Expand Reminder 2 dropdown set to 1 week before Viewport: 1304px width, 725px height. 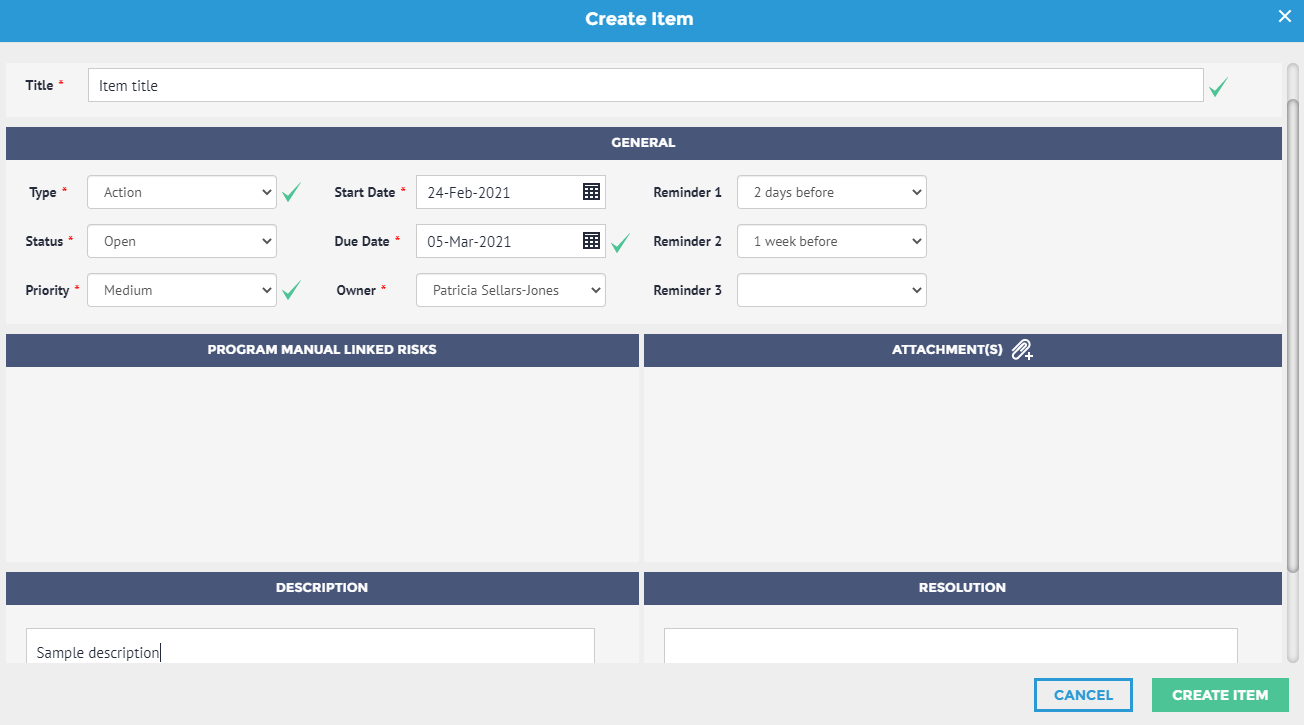pos(832,241)
